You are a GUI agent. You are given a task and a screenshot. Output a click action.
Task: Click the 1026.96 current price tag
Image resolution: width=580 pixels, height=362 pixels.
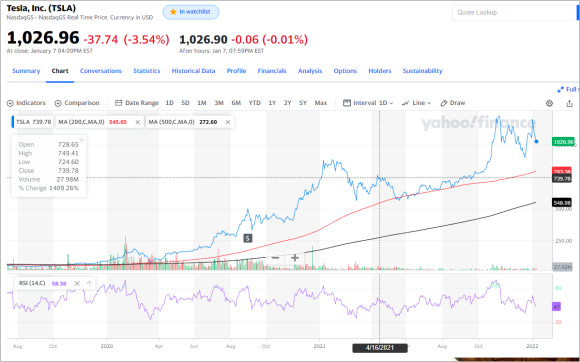563,142
